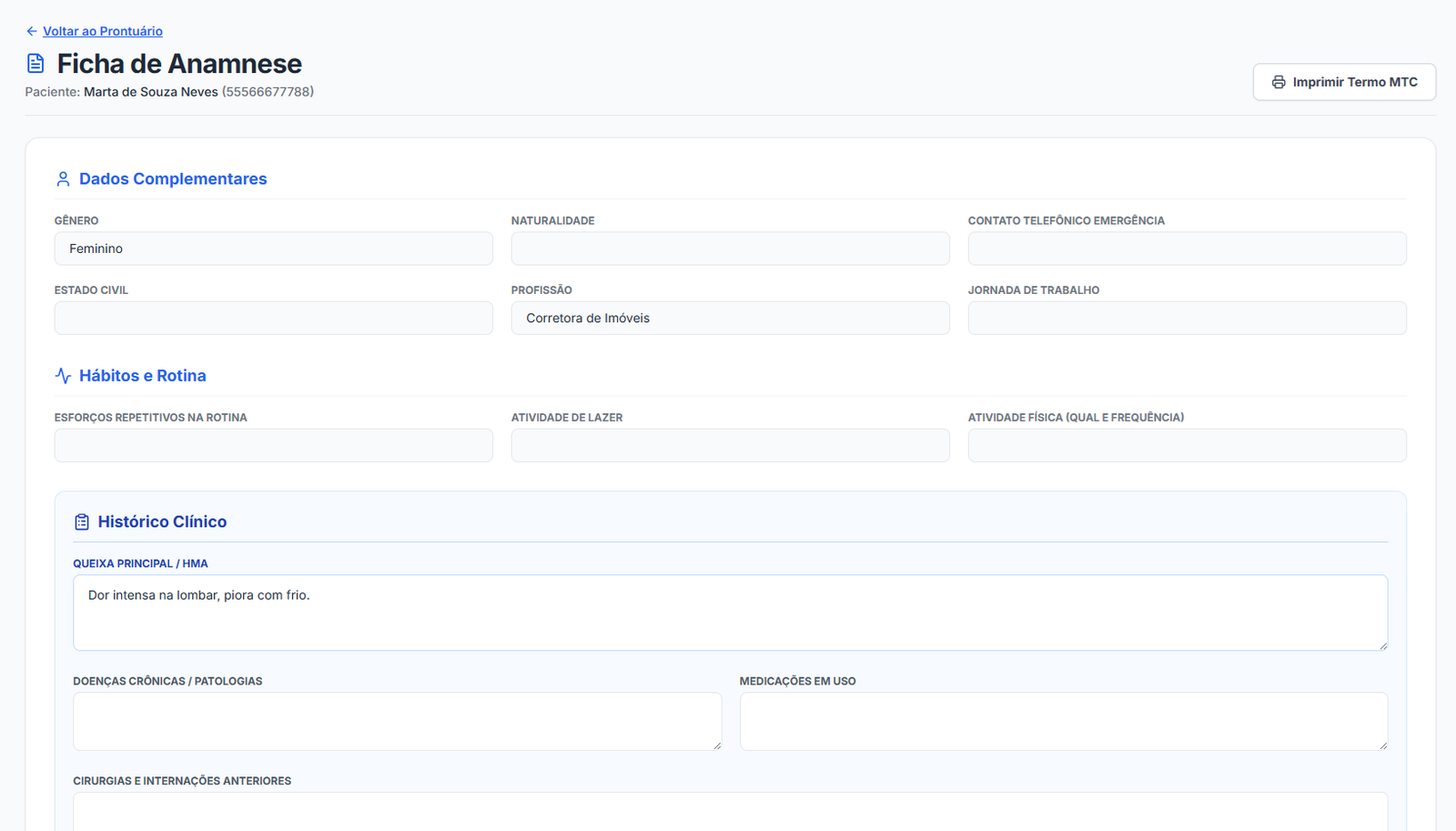This screenshot has width=1456, height=831.
Task: Click patient name Marta de Souza Neves
Action: coord(151,92)
